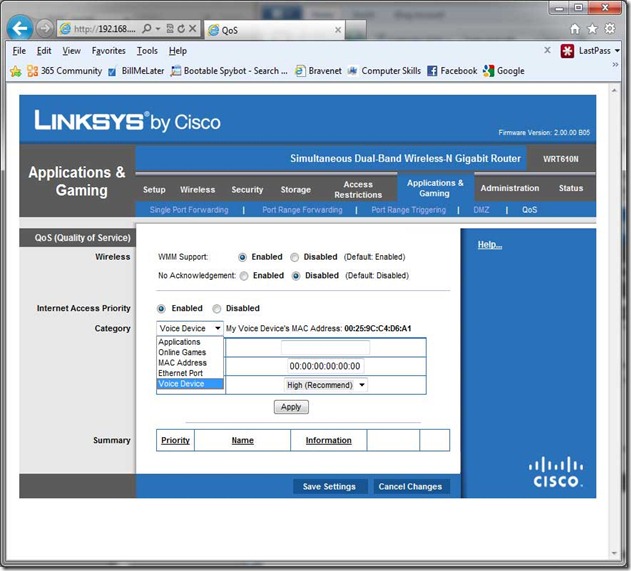The width and height of the screenshot is (631, 571).
Task: Toggle the Compatibility View icon in address bar
Action: coord(170,29)
